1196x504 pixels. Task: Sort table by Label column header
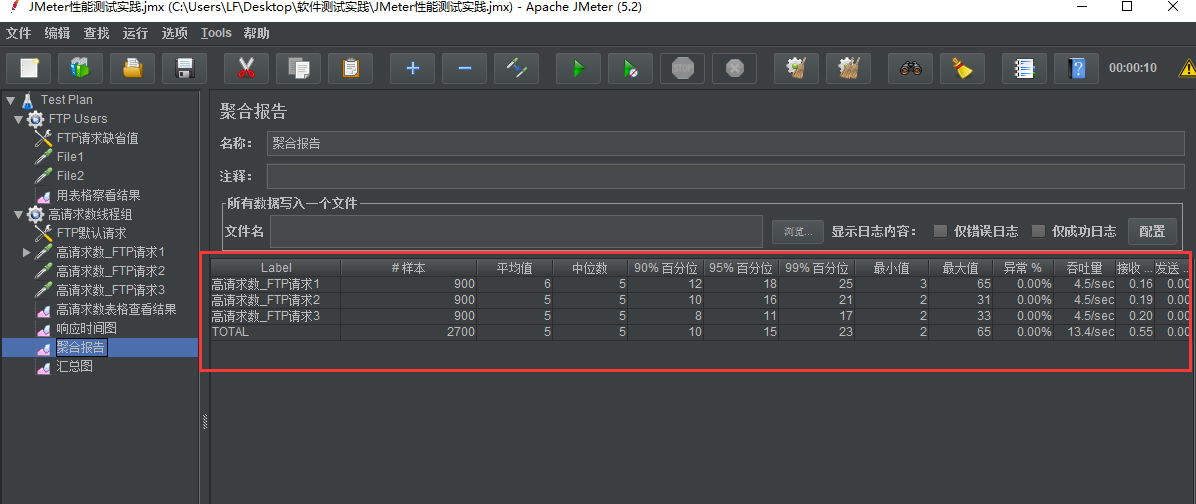point(276,268)
